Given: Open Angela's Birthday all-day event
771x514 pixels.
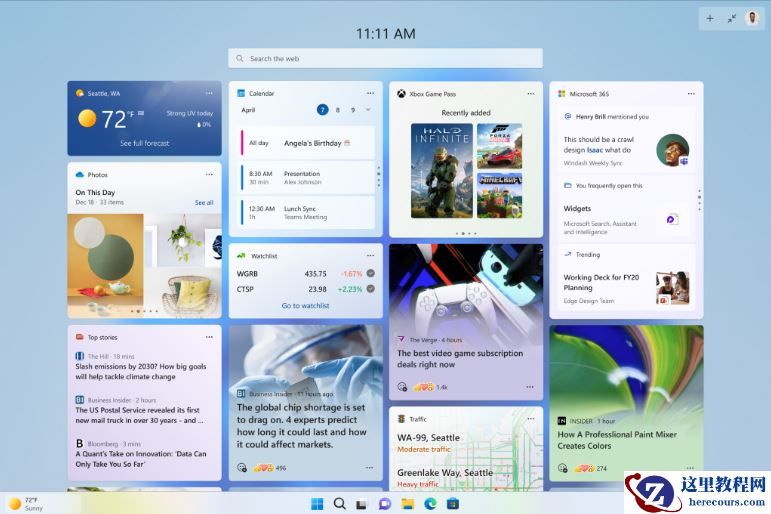Looking at the screenshot, I should tap(307, 143).
